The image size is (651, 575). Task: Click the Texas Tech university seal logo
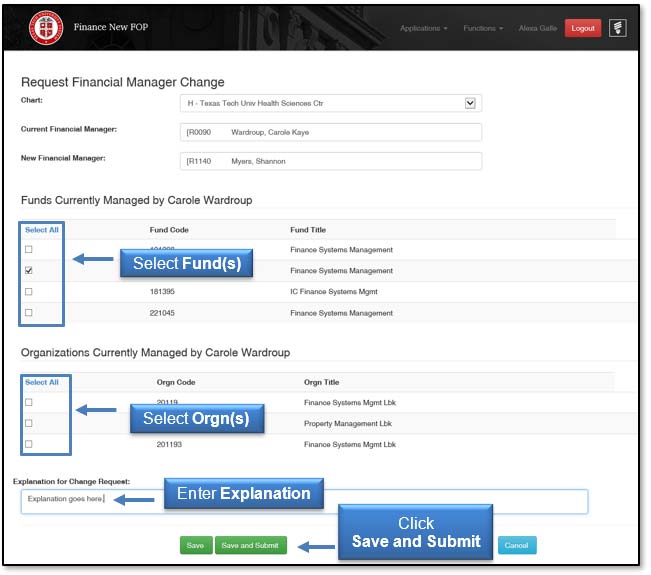[x=46, y=27]
